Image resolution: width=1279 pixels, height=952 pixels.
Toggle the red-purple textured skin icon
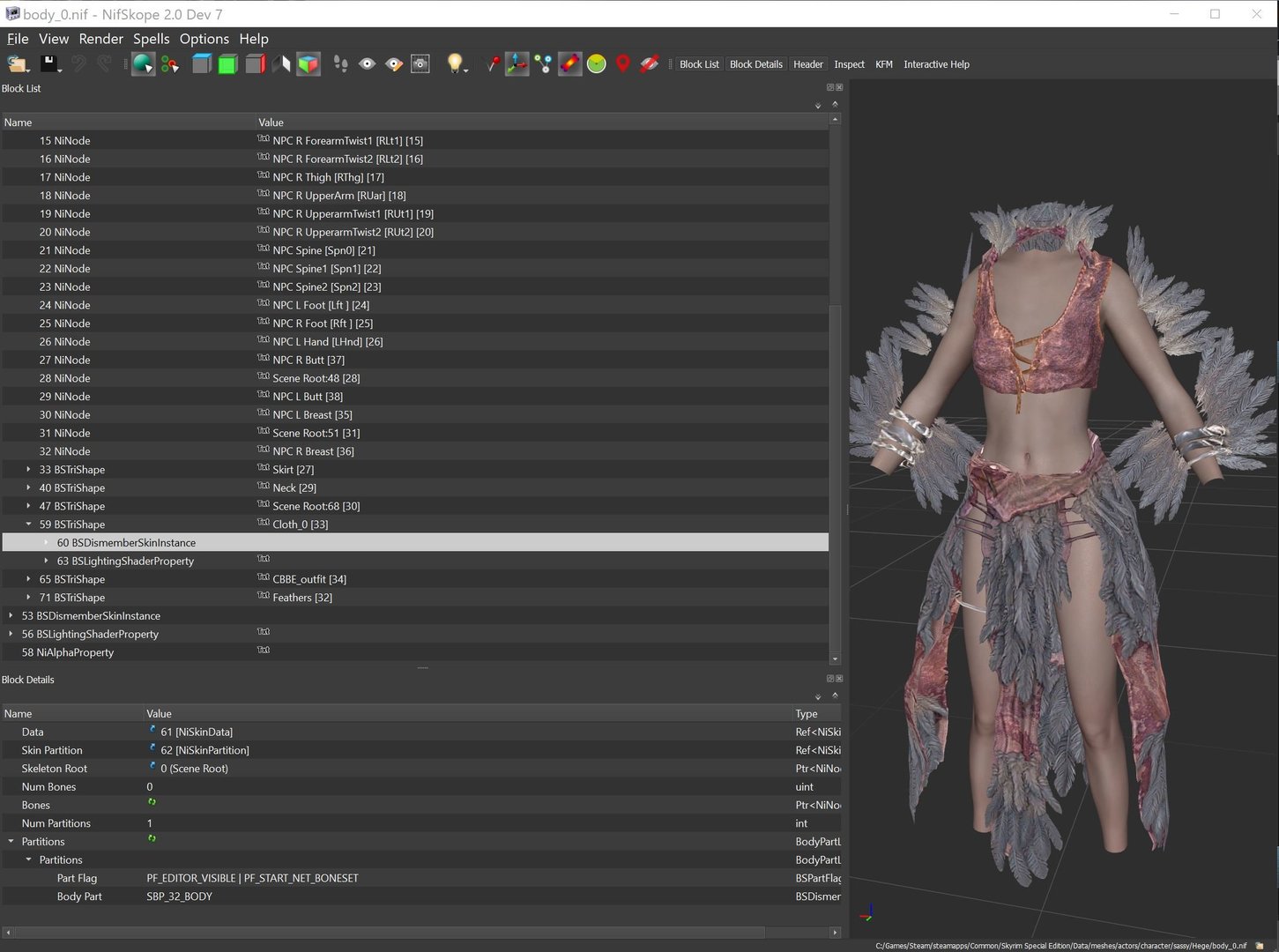click(569, 63)
